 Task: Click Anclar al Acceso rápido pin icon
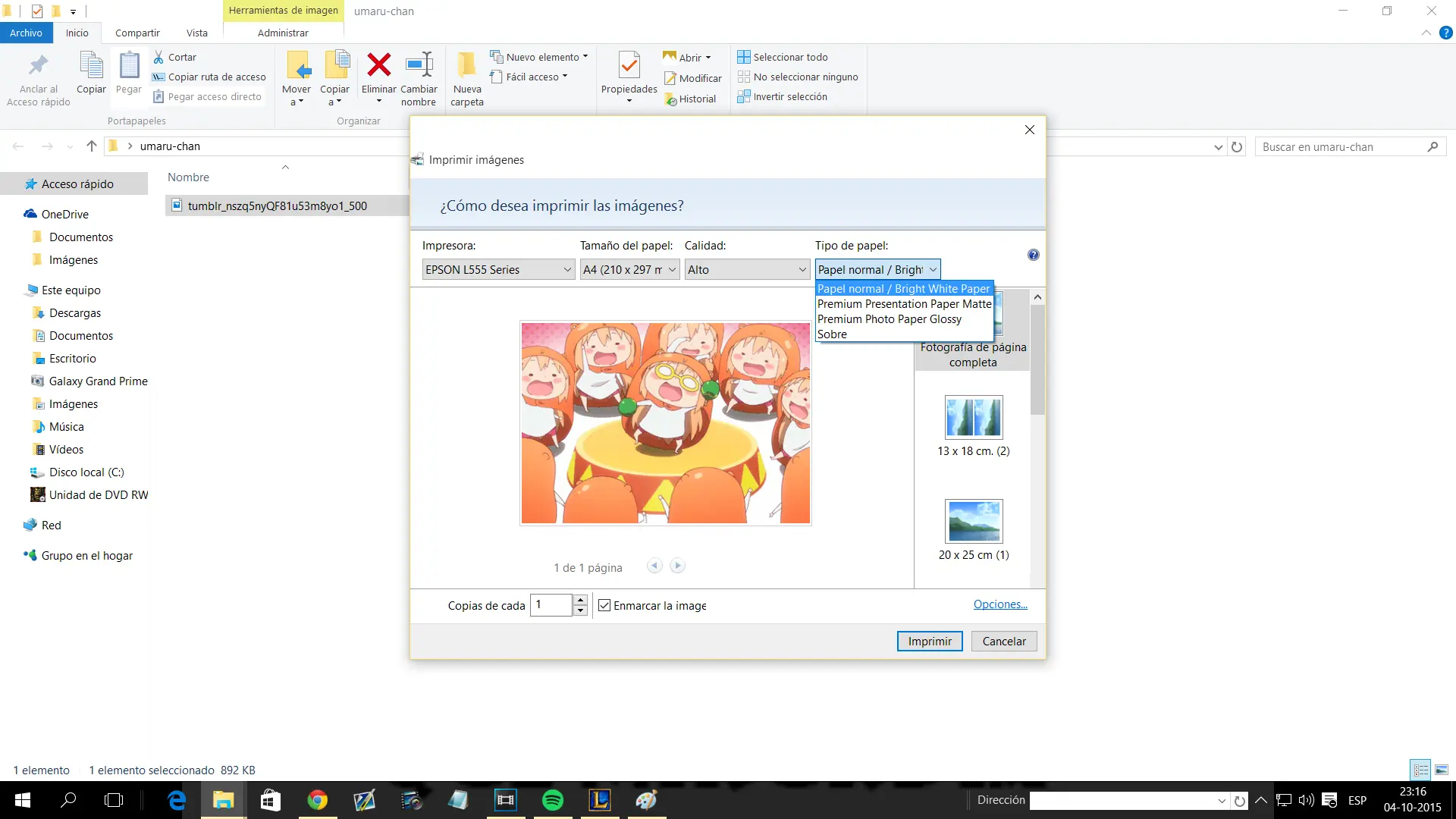(38, 66)
